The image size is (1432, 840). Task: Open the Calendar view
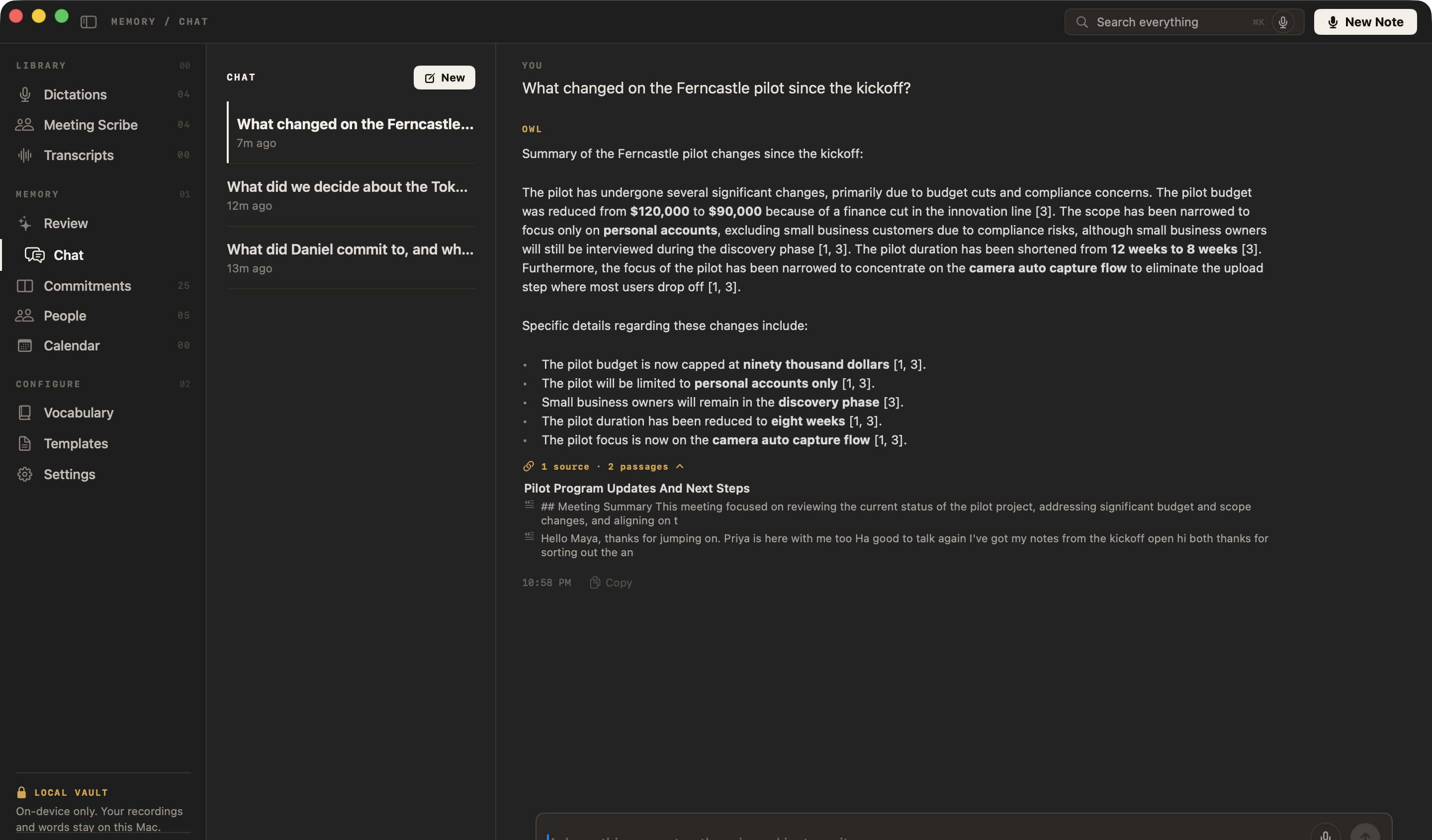pyautogui.click(x=103, y=345)
